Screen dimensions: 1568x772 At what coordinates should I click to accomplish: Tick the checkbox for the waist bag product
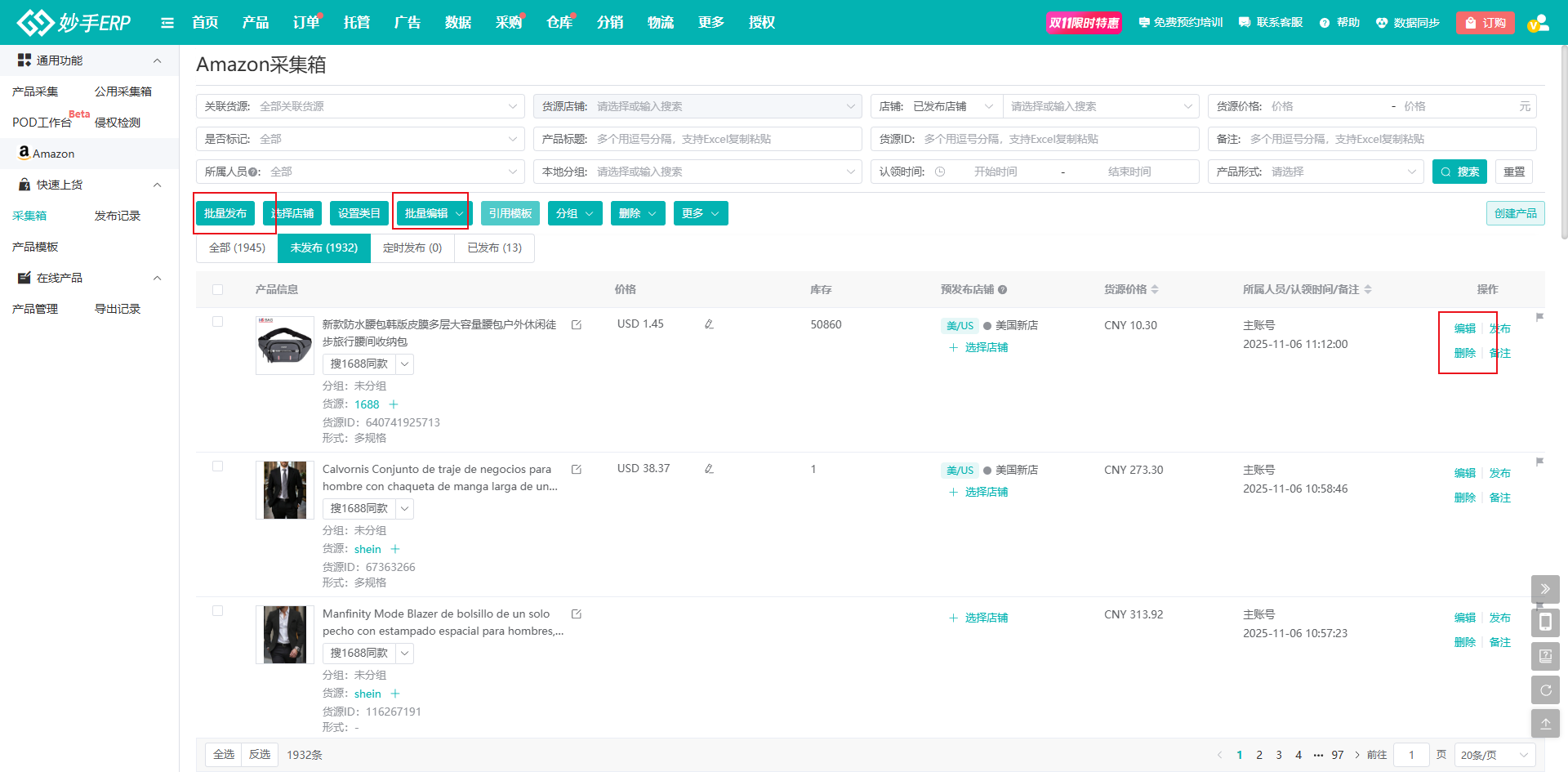(217, 322)
